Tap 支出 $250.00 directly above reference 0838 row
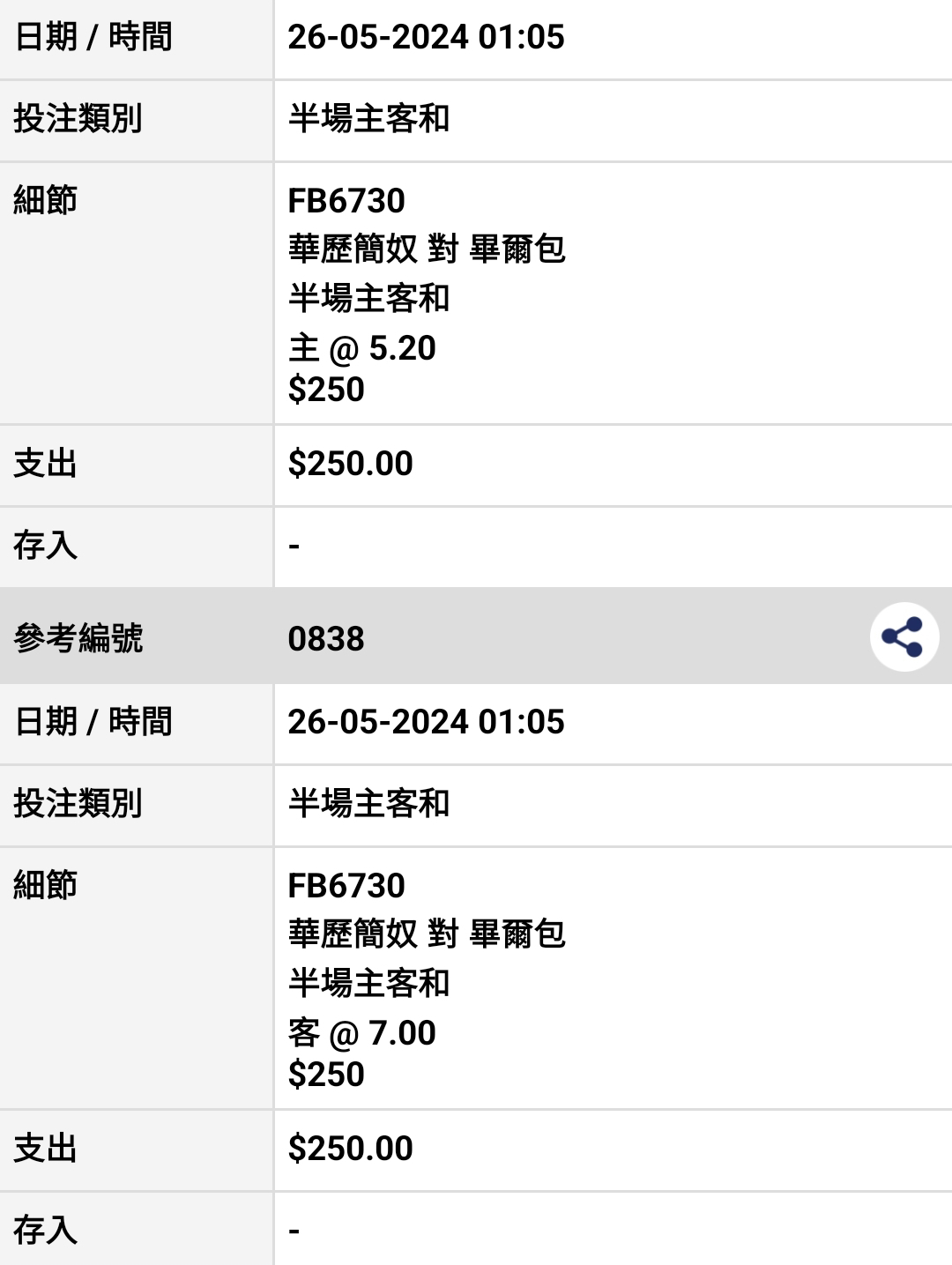 pyautogui.click(x=351, y=464)
